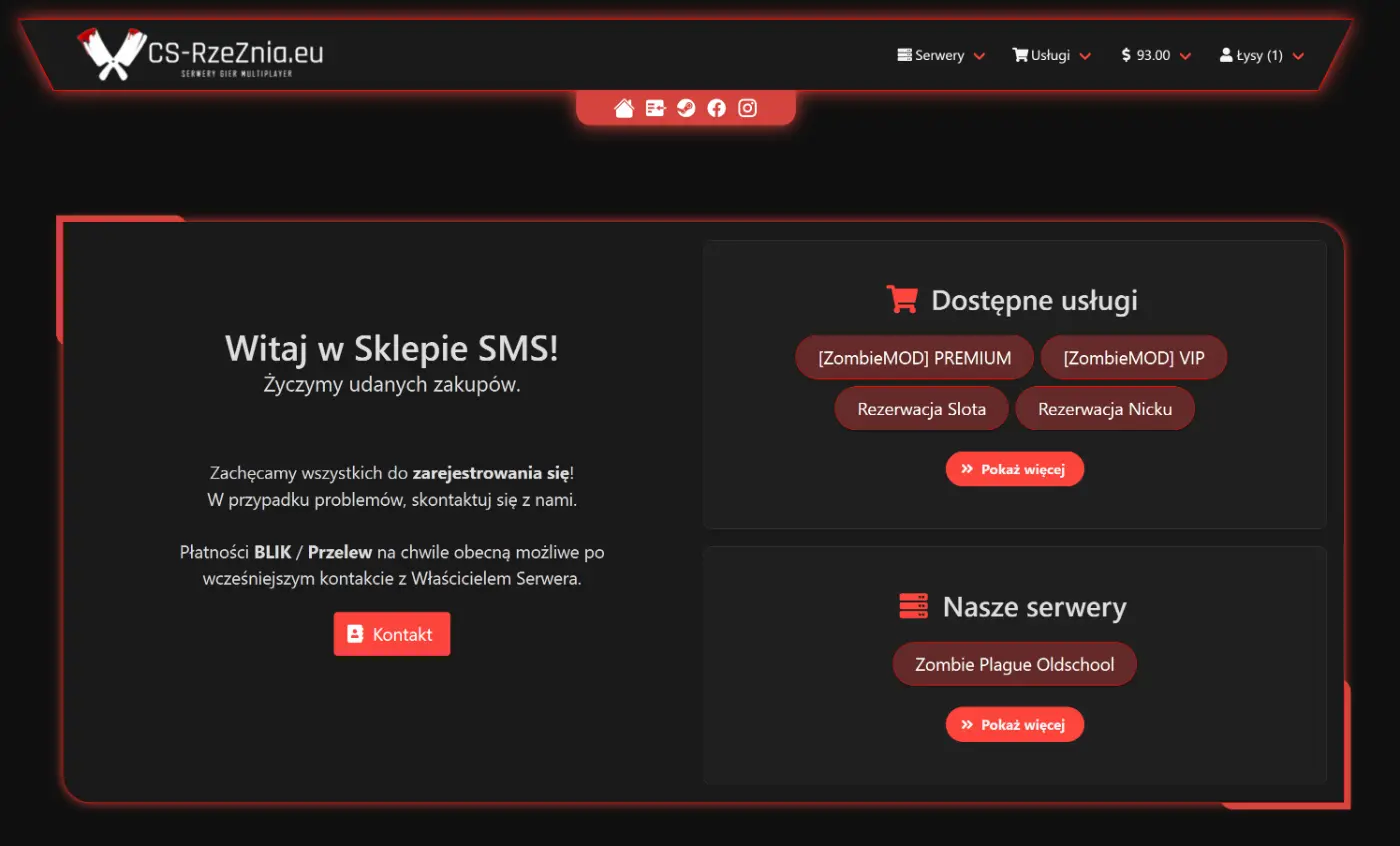Click Pokaż więcej under Dostępne usługi

pos(1014,469)
